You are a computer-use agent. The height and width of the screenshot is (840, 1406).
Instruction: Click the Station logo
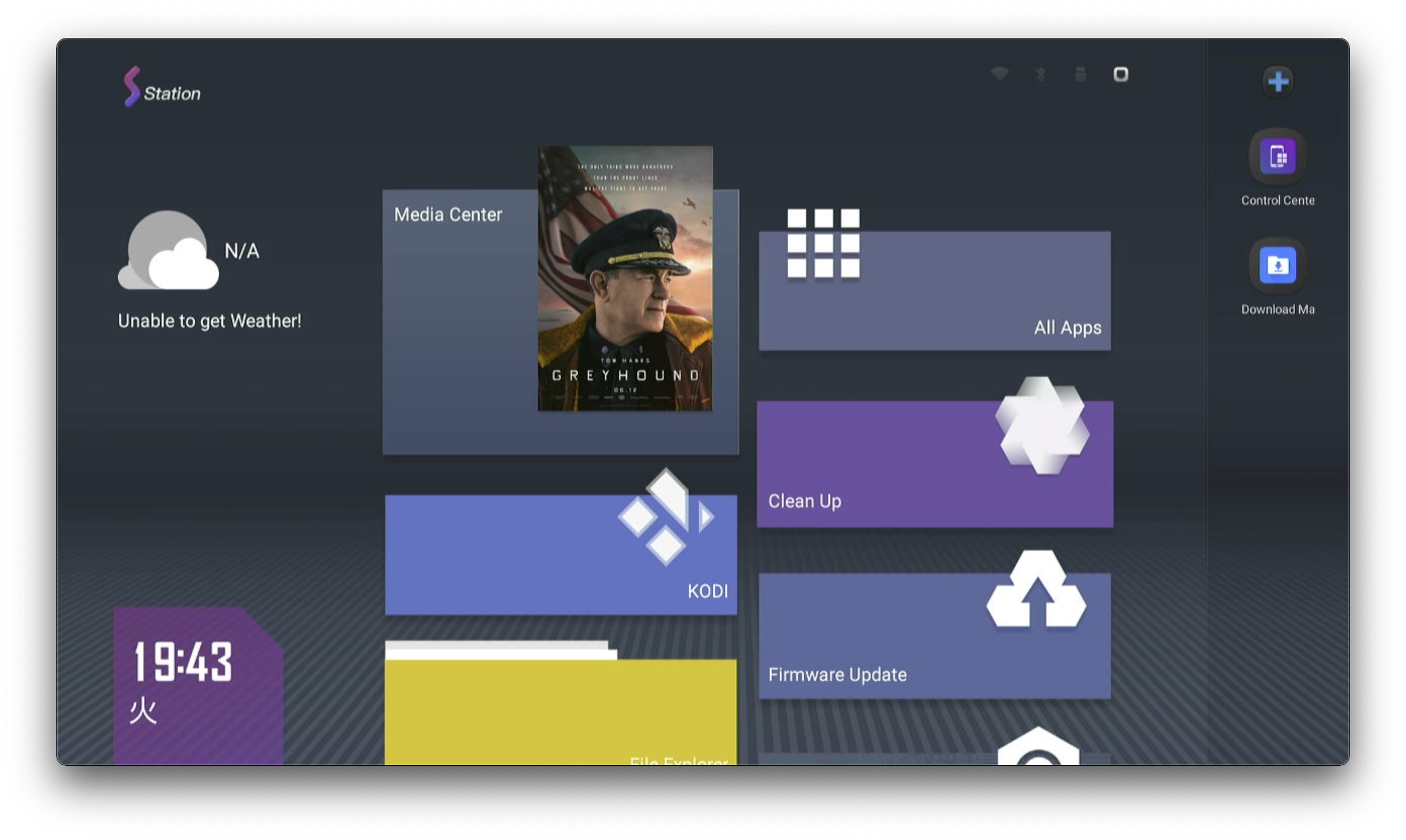pyautogui.click(x=162, y=87)
